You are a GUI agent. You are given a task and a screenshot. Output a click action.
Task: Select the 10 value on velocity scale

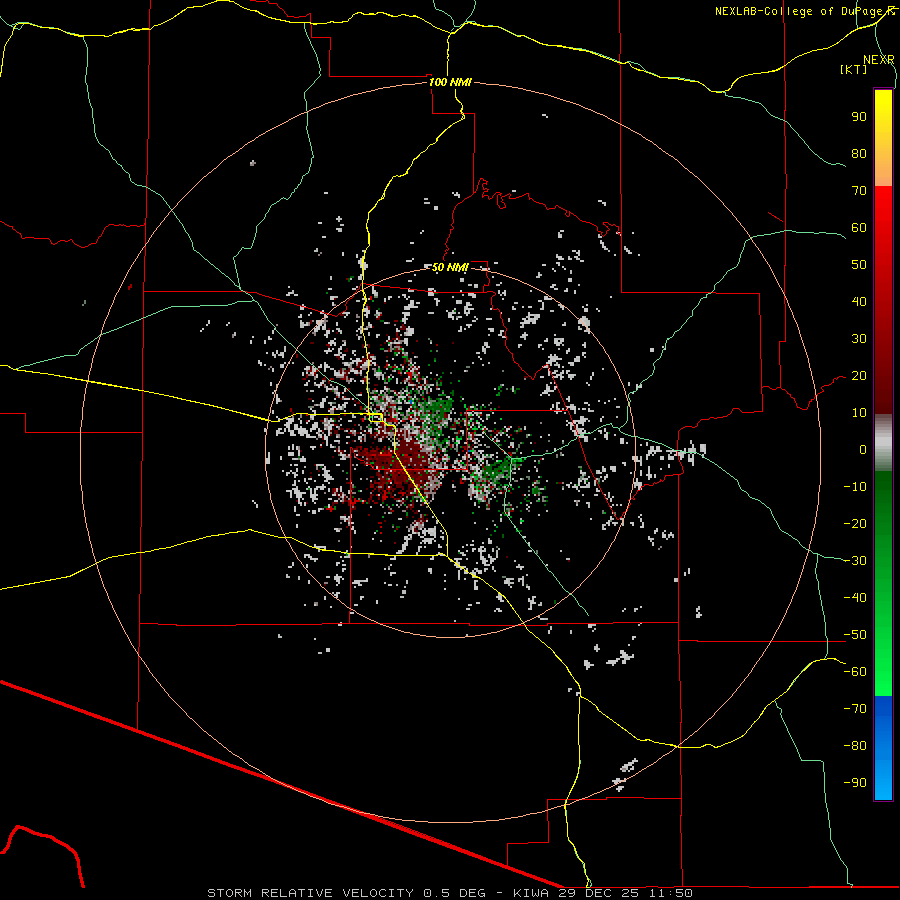859,413
